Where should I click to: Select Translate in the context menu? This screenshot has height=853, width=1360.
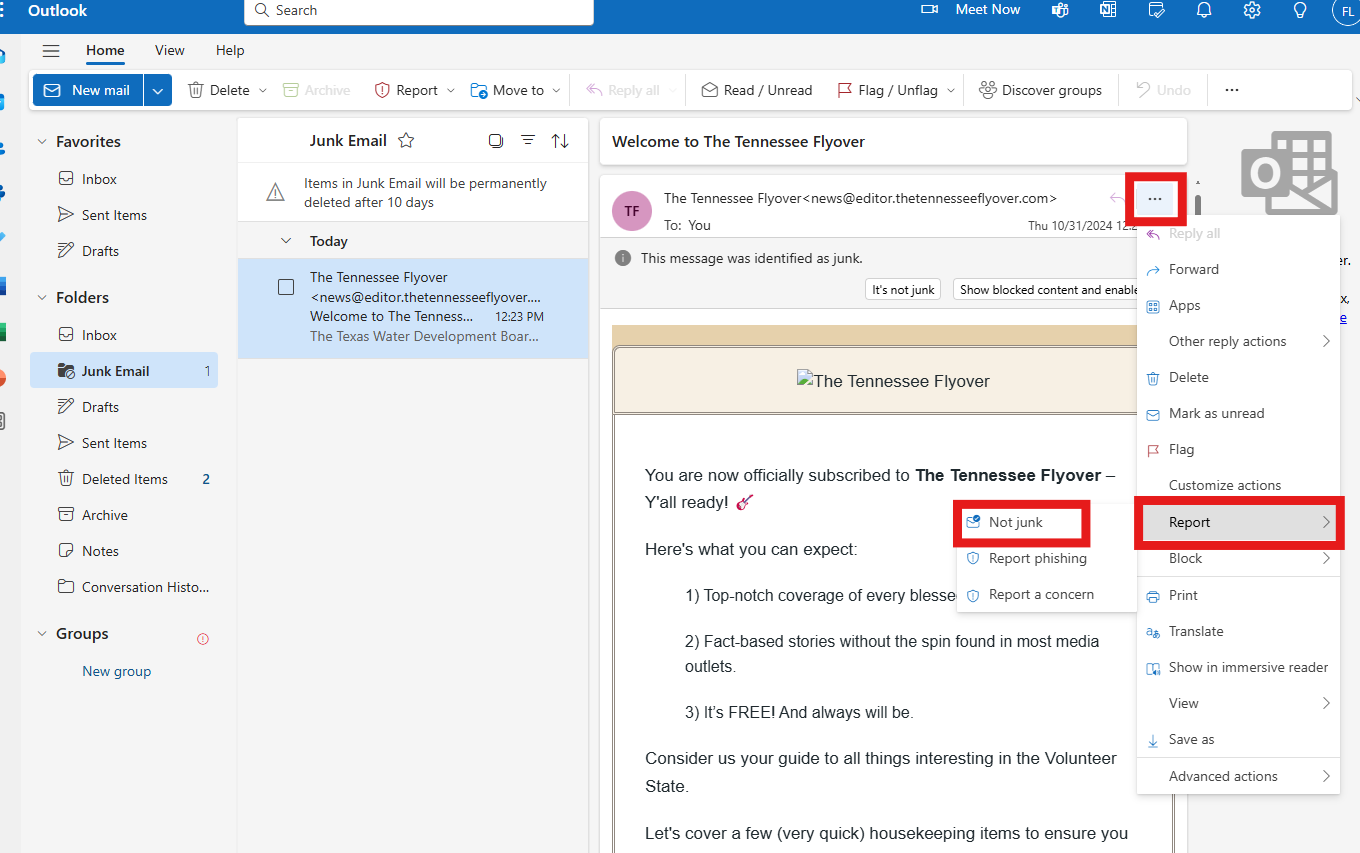point(1238,631)
